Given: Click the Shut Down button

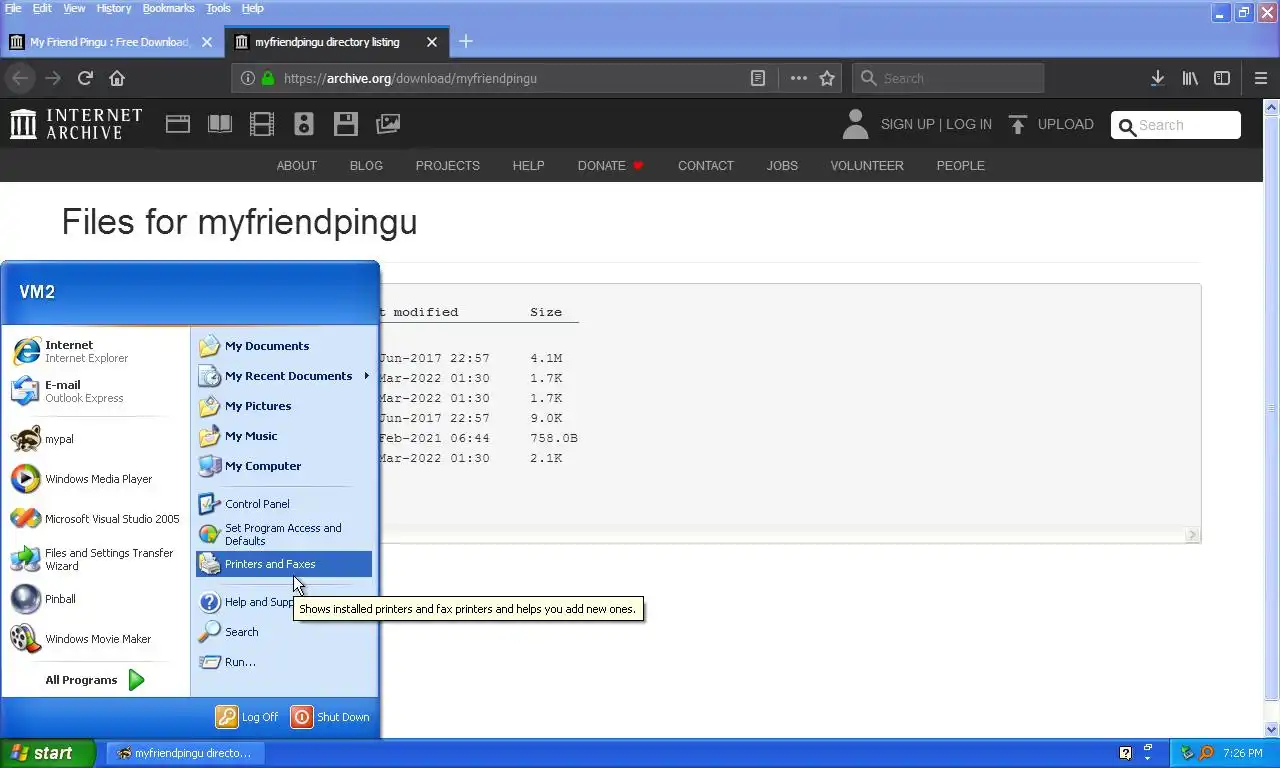Looking at the screenshot, I should click(330, 717).
